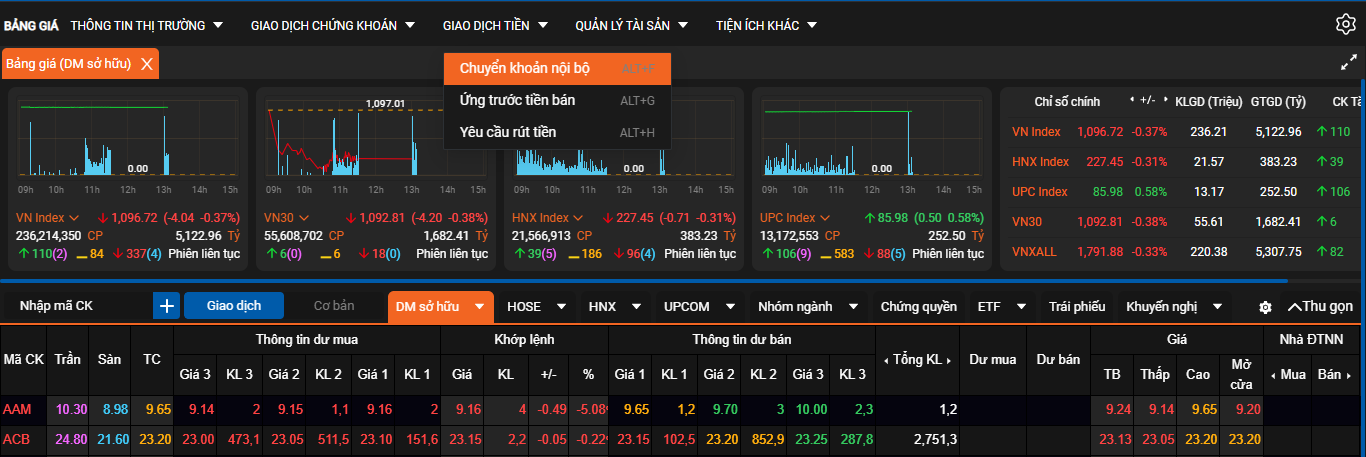Click right arrow after Bán column
1366x457 pixels.
(1350, 375)
